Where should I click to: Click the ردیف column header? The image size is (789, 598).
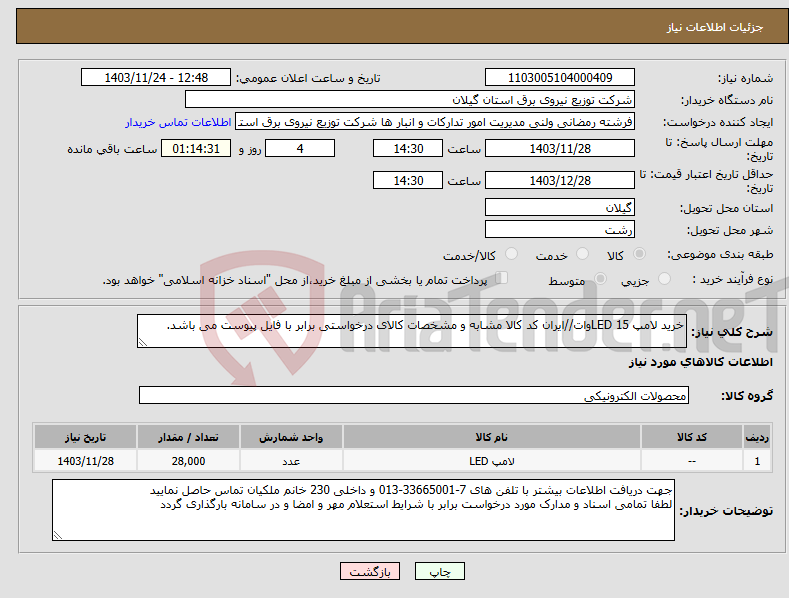(x=757, y=437)
